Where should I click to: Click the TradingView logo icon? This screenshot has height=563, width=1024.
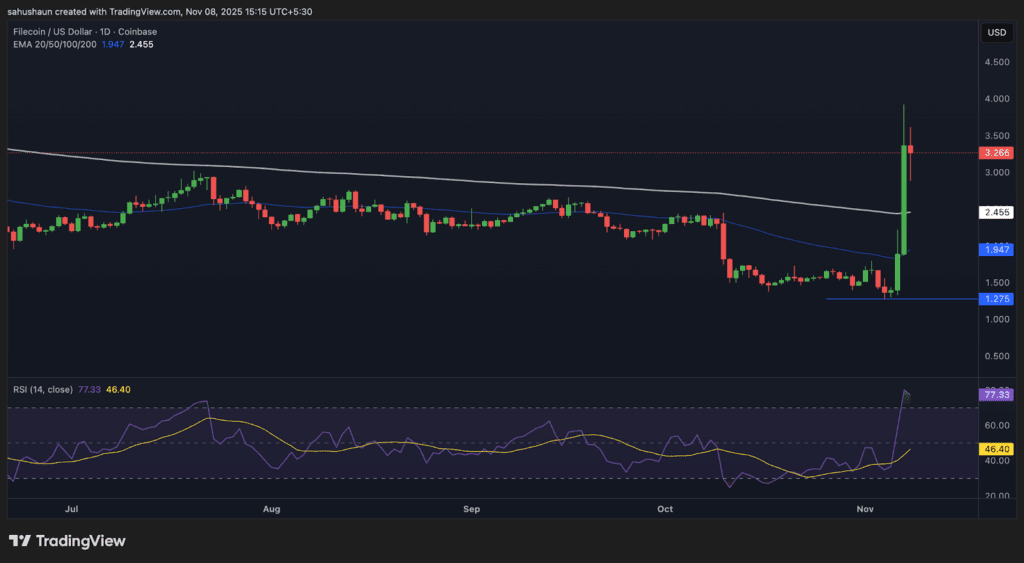pos(22,541)
